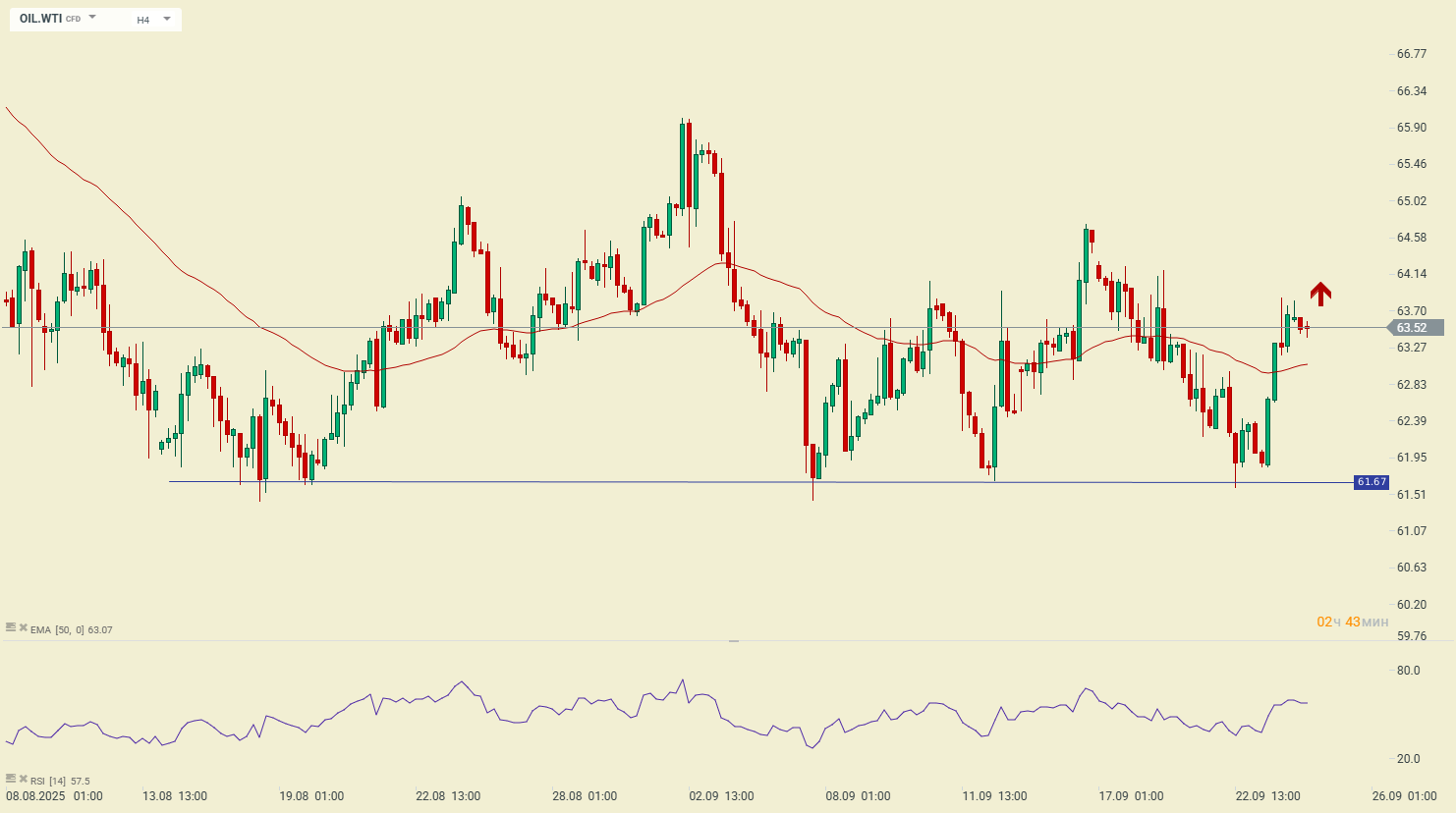Expand the OIL.WTI symbol dropdown
The image size is (1456, 813).
click(92, 18)
